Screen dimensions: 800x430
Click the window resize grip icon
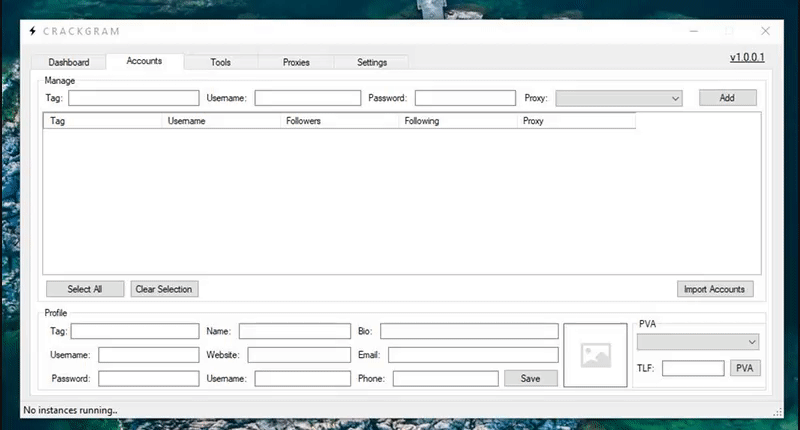click(778, 412)
